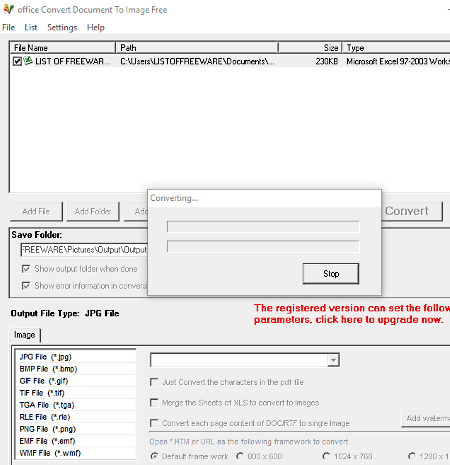Image resolution: width=450 pixels, height=465 pixels.
Task: Click the lower progress bar in Converting dialog
Action: tap(263, 247)
